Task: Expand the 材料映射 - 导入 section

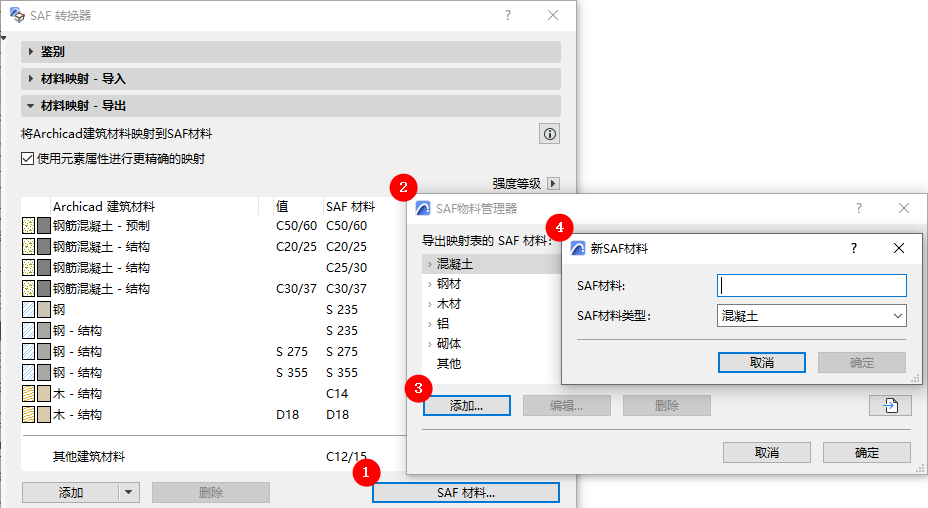Action: pos(31,79)
